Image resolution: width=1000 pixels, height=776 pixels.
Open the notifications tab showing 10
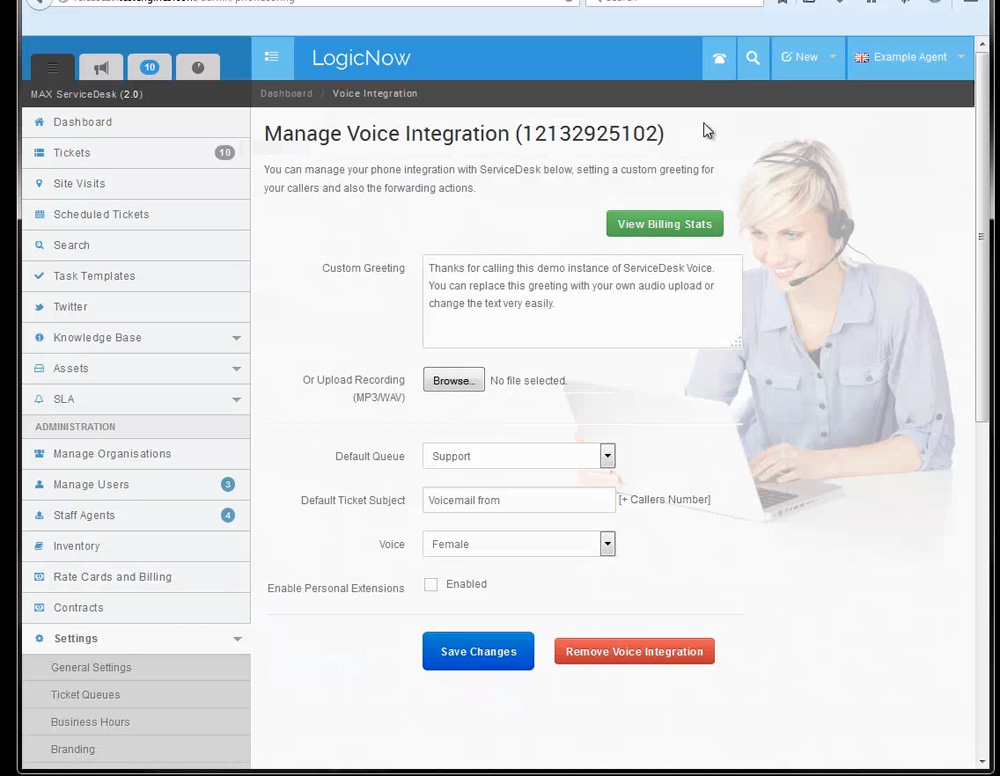[149, 67]
